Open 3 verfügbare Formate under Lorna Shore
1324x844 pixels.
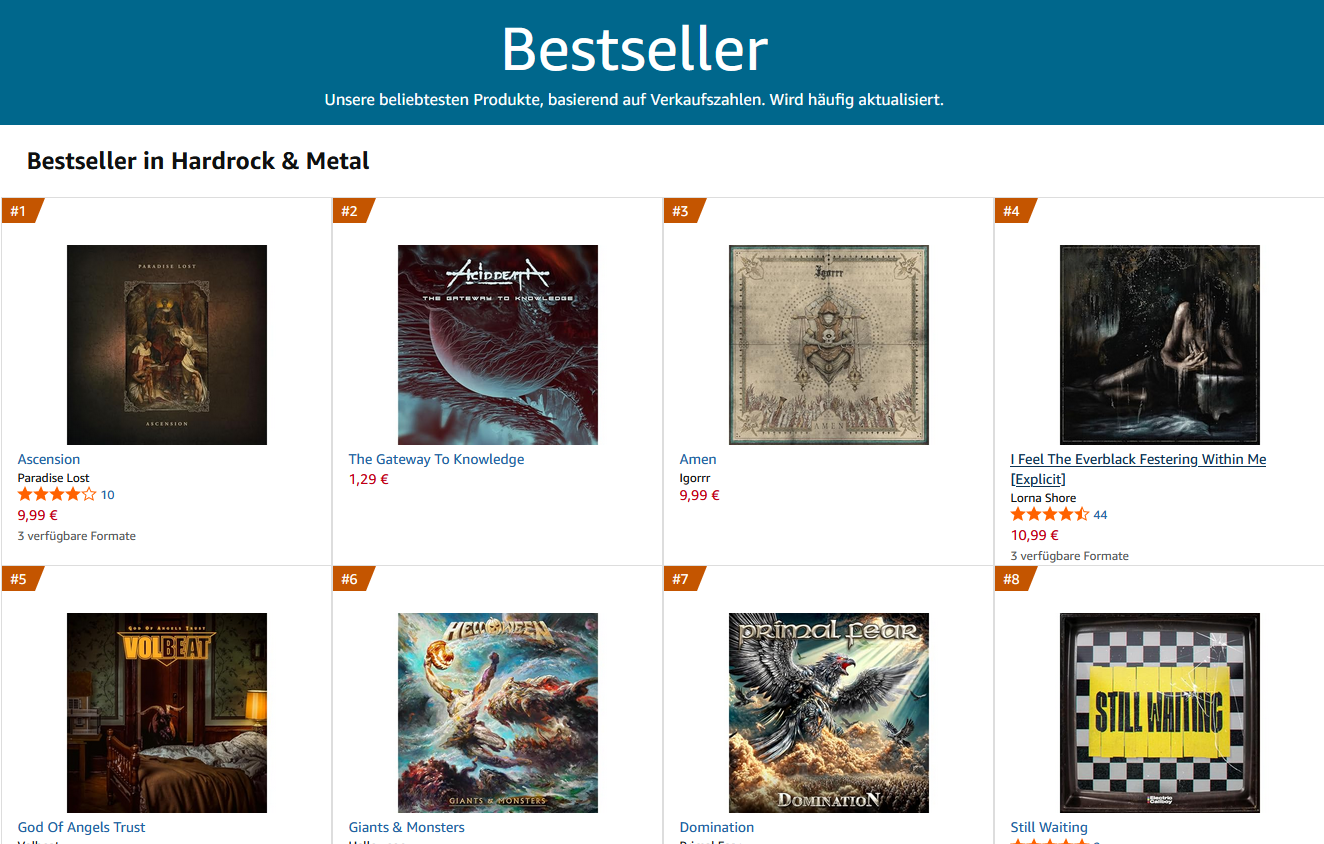(x=1070, y=556)
